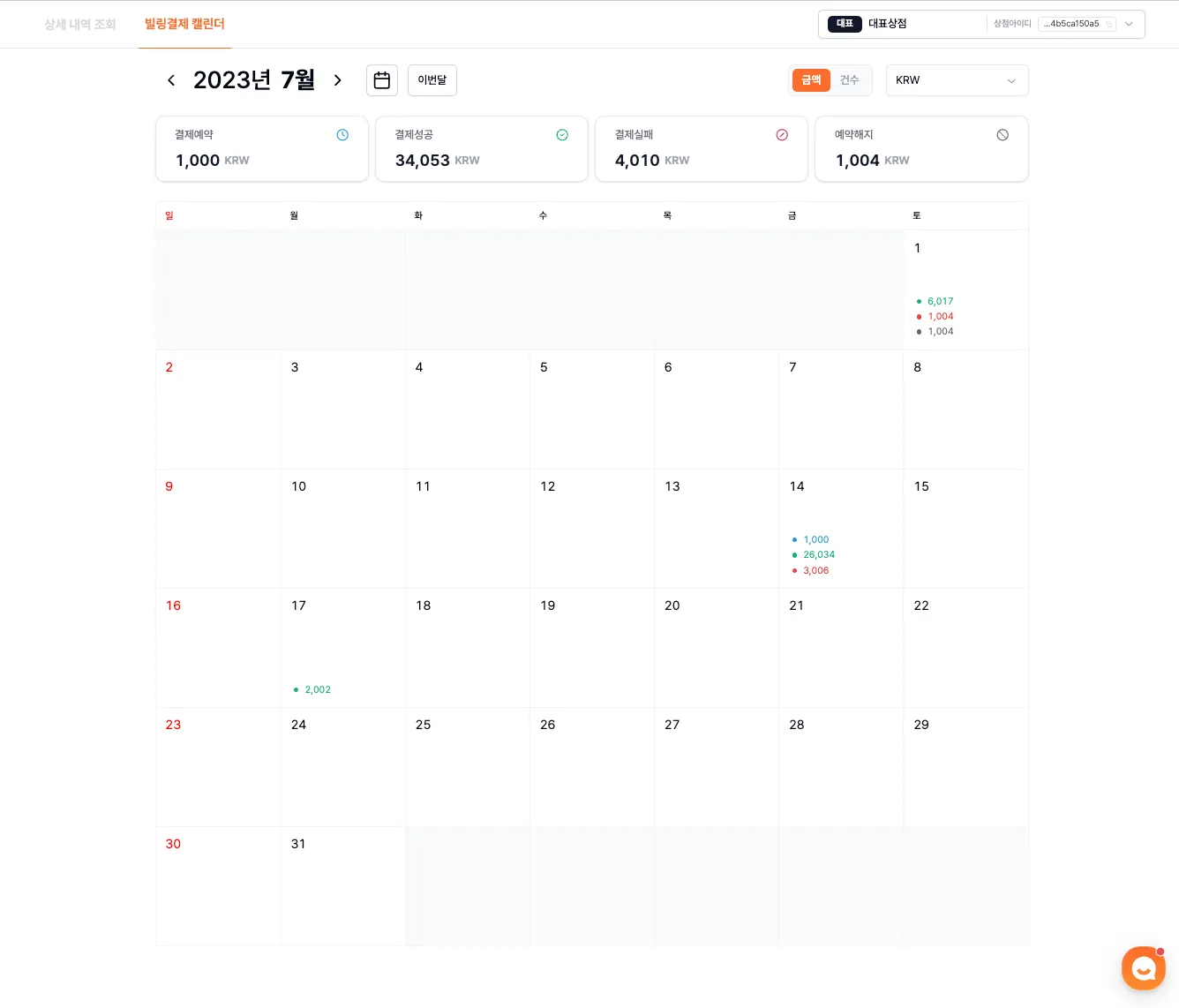
Task: Open the calendar date picker icon
Action: tap(382, 80)
